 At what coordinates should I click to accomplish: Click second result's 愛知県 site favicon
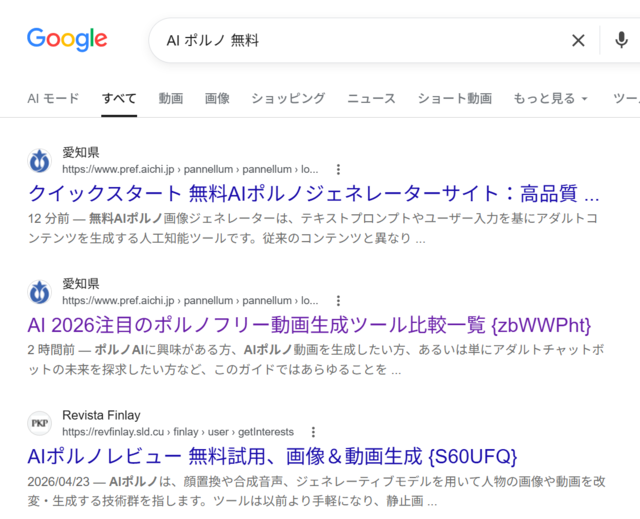tap(40, 292)
